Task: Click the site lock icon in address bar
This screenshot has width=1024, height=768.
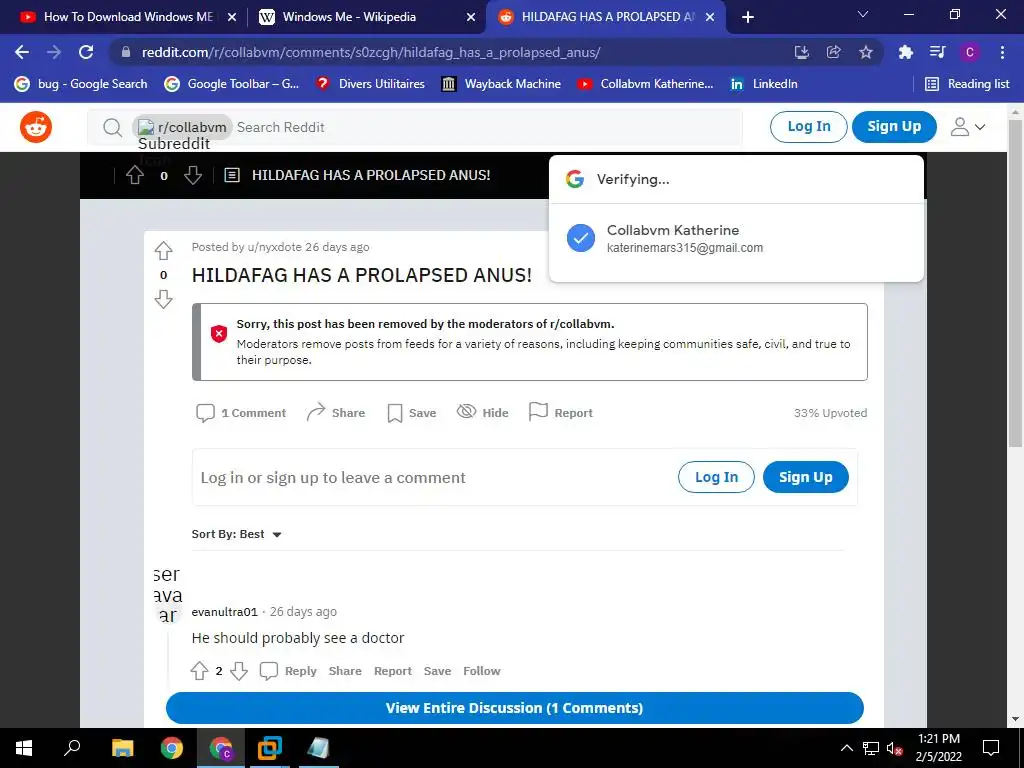Action: pos(126,52)
